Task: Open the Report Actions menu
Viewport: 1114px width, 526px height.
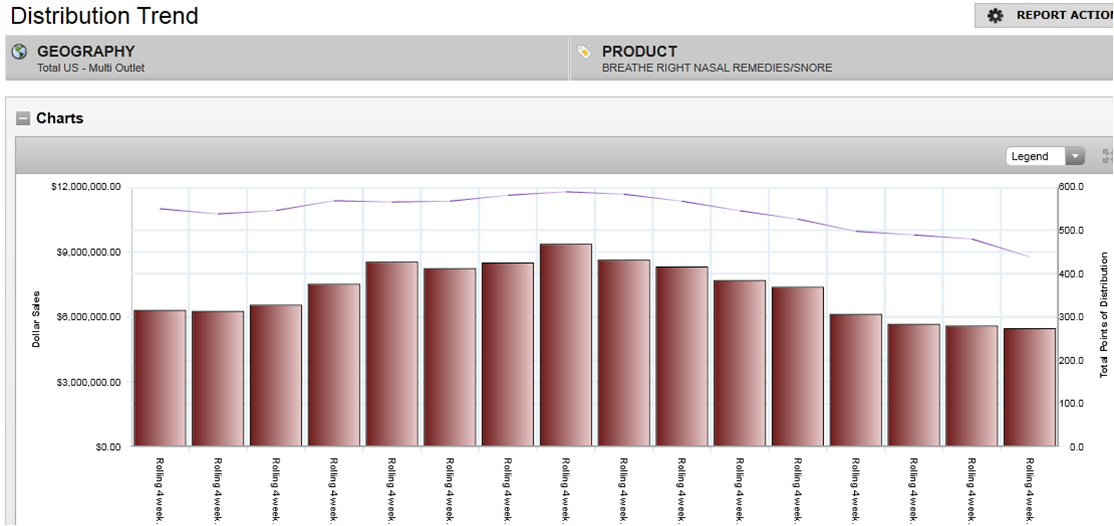Action: coord(1062,16)
